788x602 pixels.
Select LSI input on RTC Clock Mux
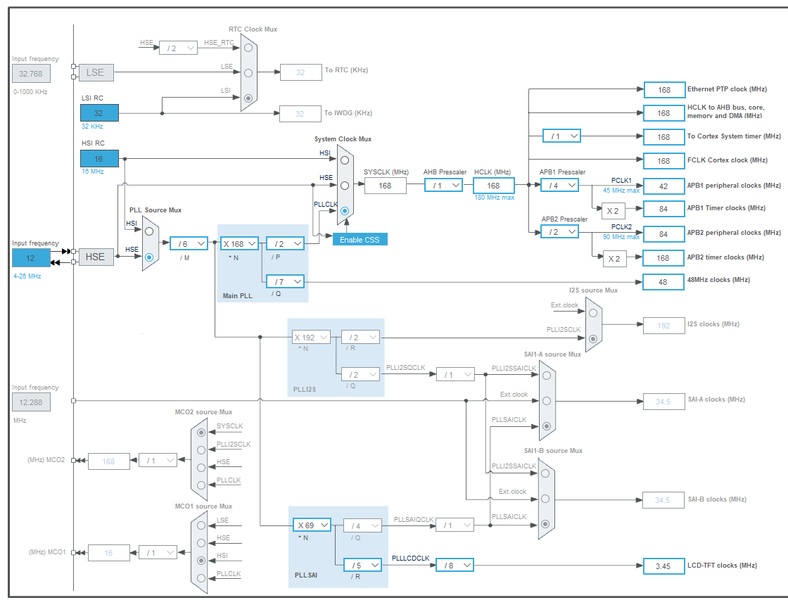tap(248, 98)
